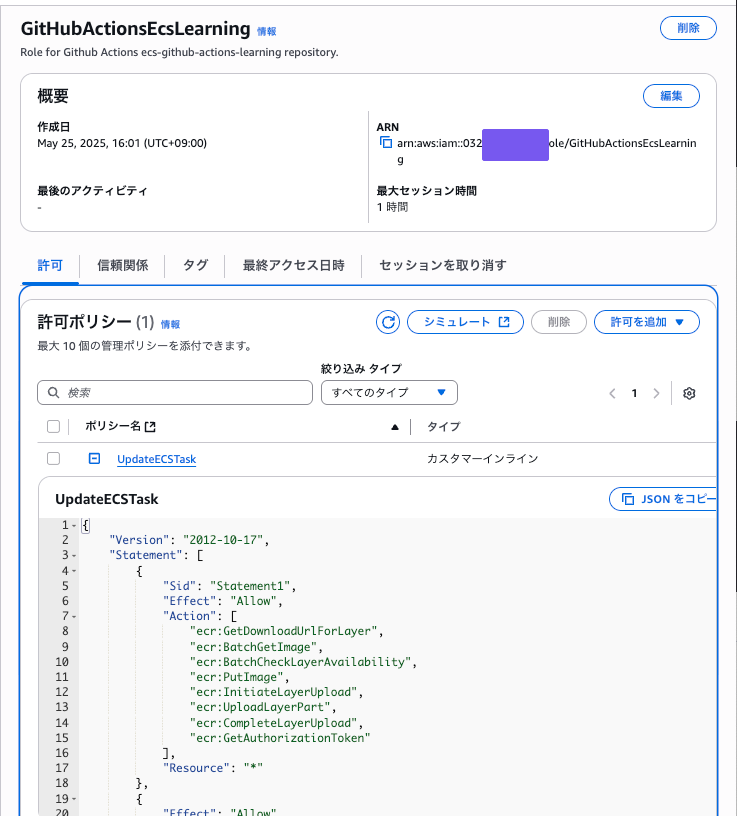This screenshot has width=737, height=816.
Task: Switch to the 信頼関係 tab
Action: pyautogui.click(x=122, y=265)
